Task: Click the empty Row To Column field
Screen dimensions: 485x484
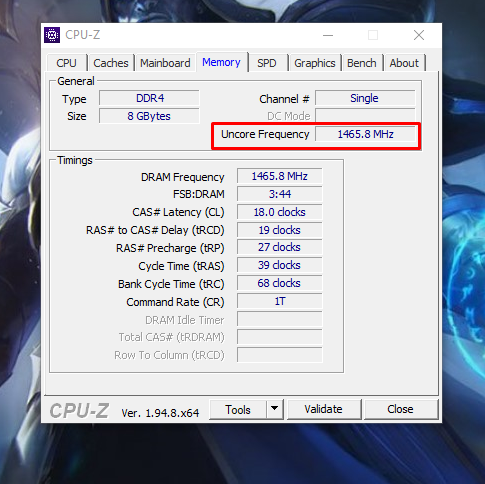Action: coord(279,355)
